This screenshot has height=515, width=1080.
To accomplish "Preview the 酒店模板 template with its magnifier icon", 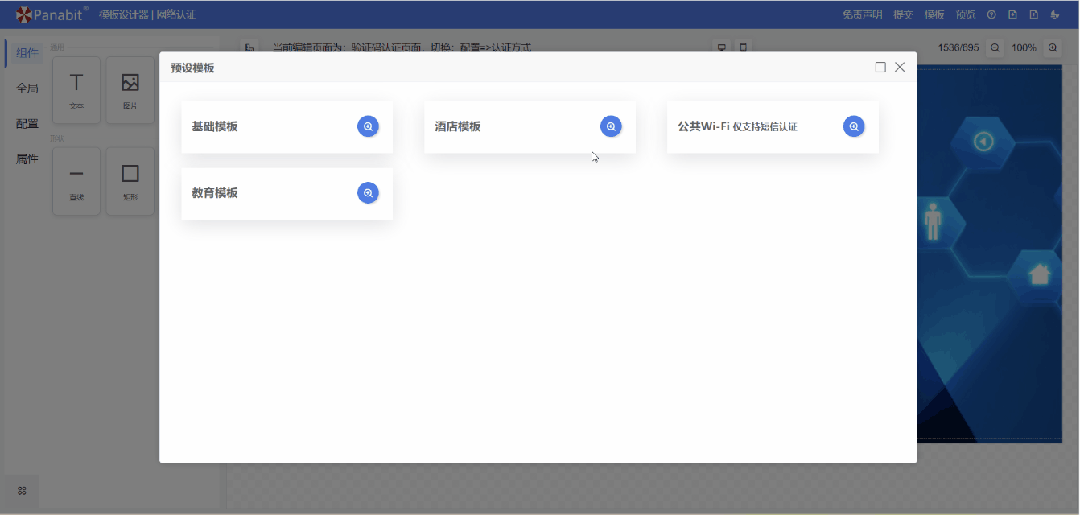I will pyautogui.click(x=611, y=127).
